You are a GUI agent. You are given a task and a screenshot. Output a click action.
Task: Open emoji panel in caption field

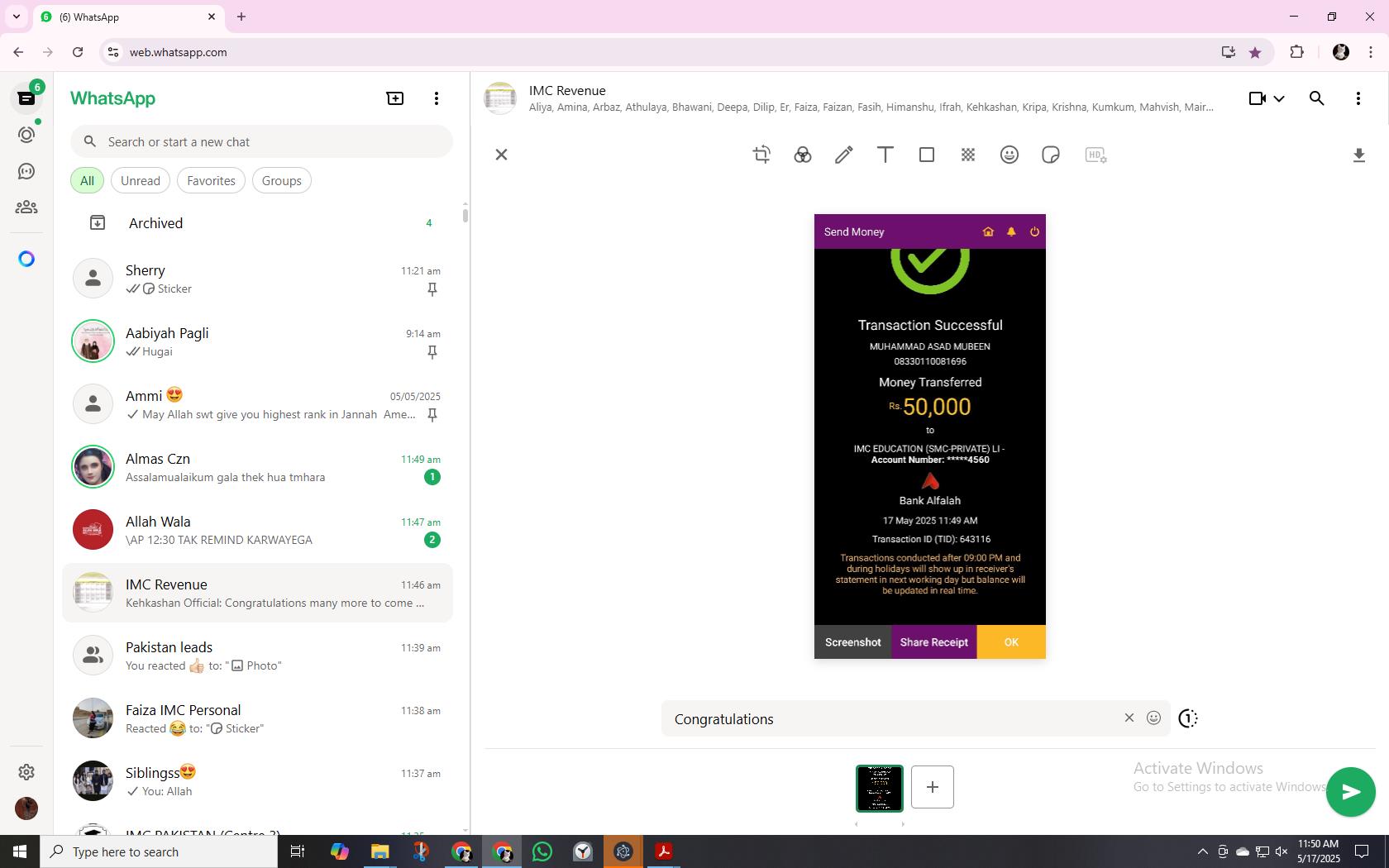1154,718
